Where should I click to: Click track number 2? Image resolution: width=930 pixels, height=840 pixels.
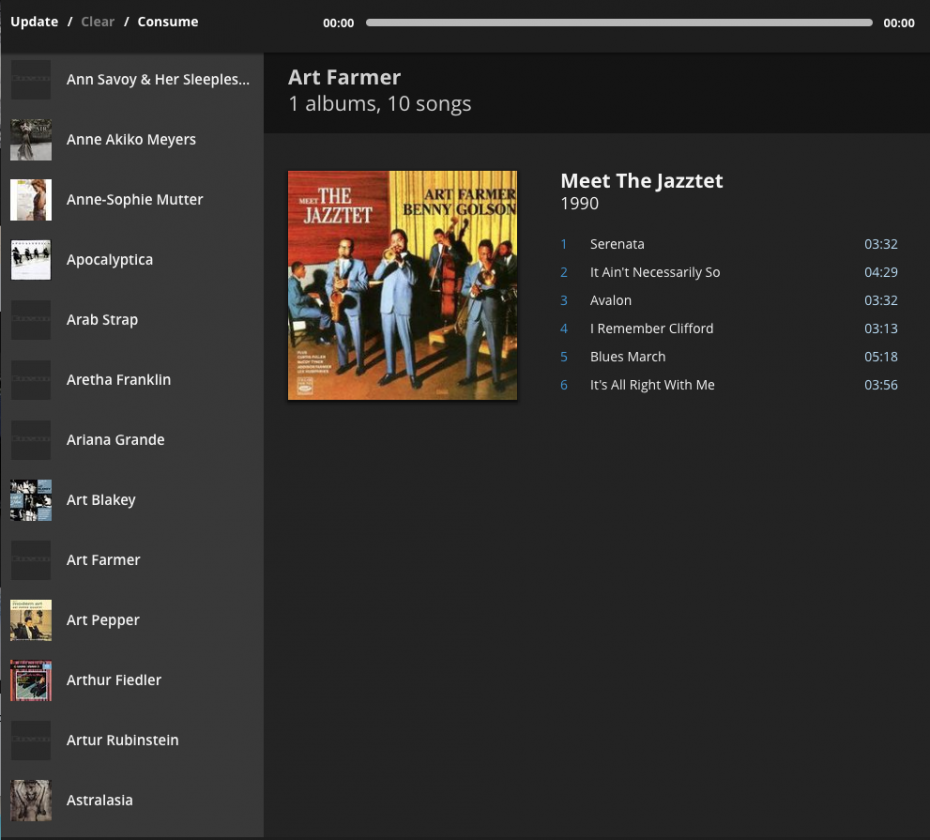pos(563,272)
